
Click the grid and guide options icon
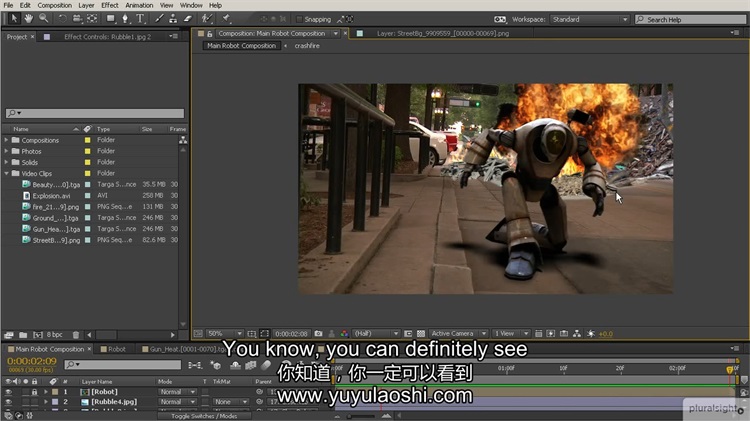252,333
